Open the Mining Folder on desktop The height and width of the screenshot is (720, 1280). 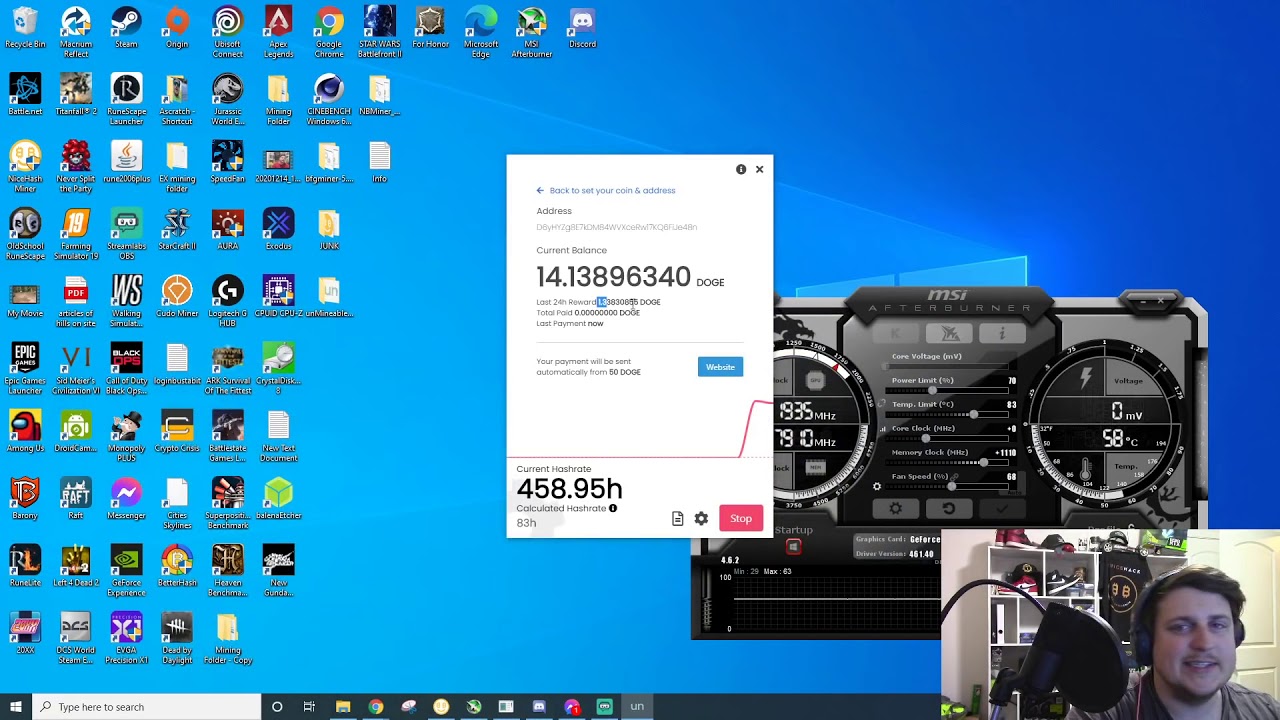[x=279, y=99]
